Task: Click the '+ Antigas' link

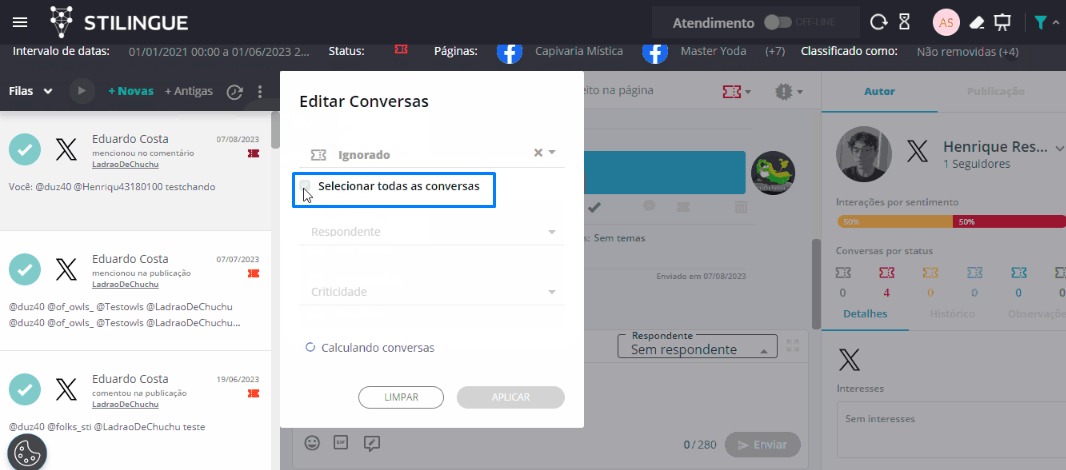Action: click(189, 91)
